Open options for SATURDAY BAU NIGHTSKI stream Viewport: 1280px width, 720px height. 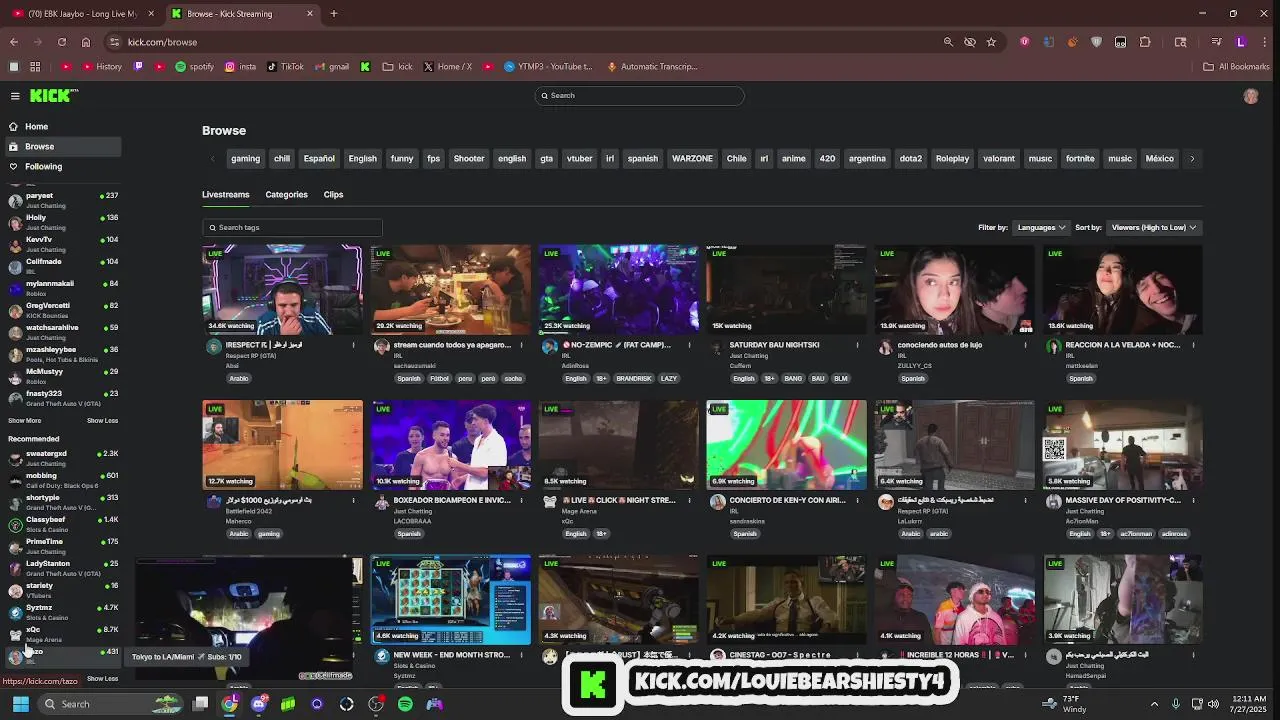[x=857, y=345]
